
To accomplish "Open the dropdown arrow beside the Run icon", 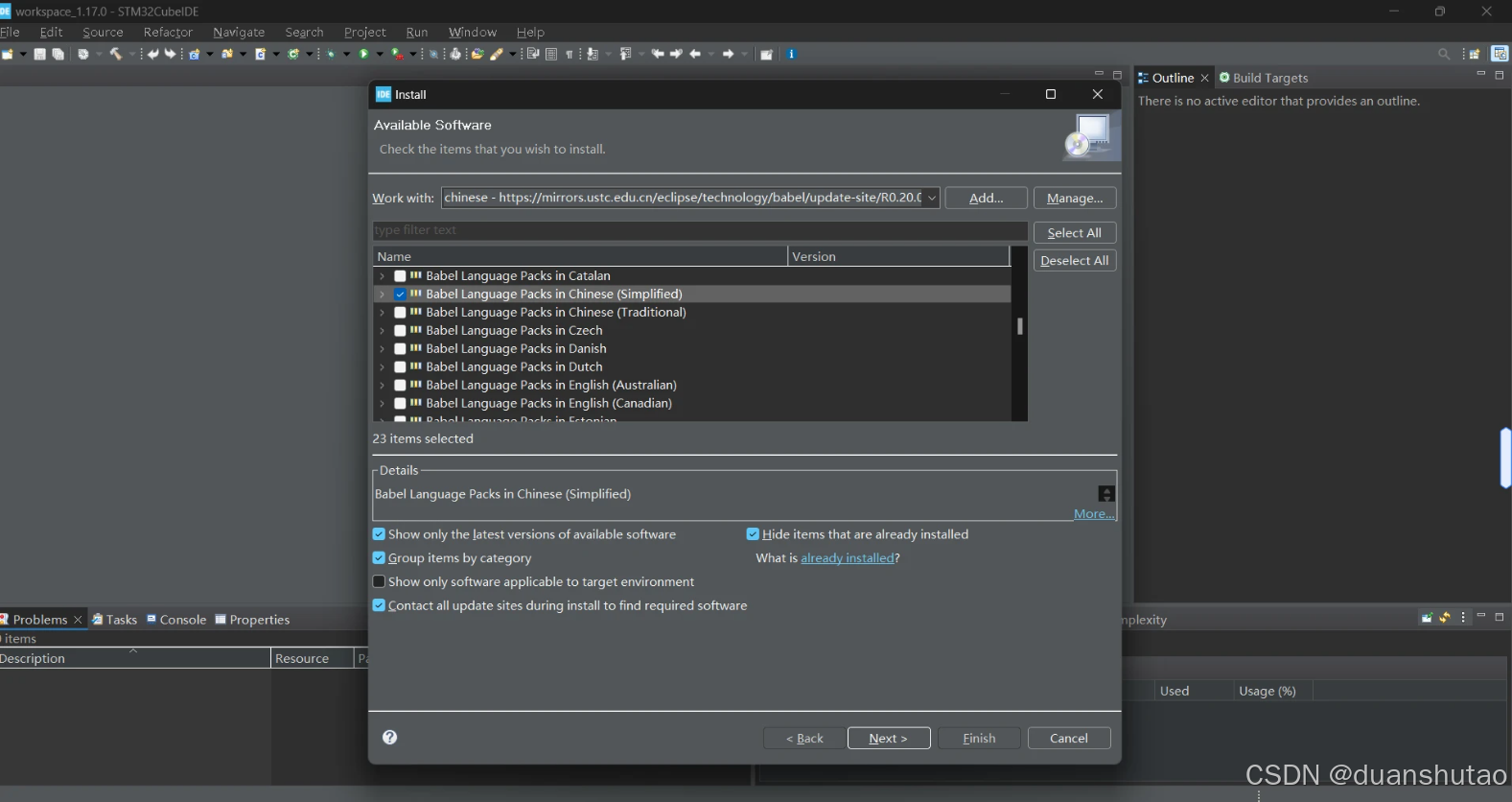I will 380,54.
